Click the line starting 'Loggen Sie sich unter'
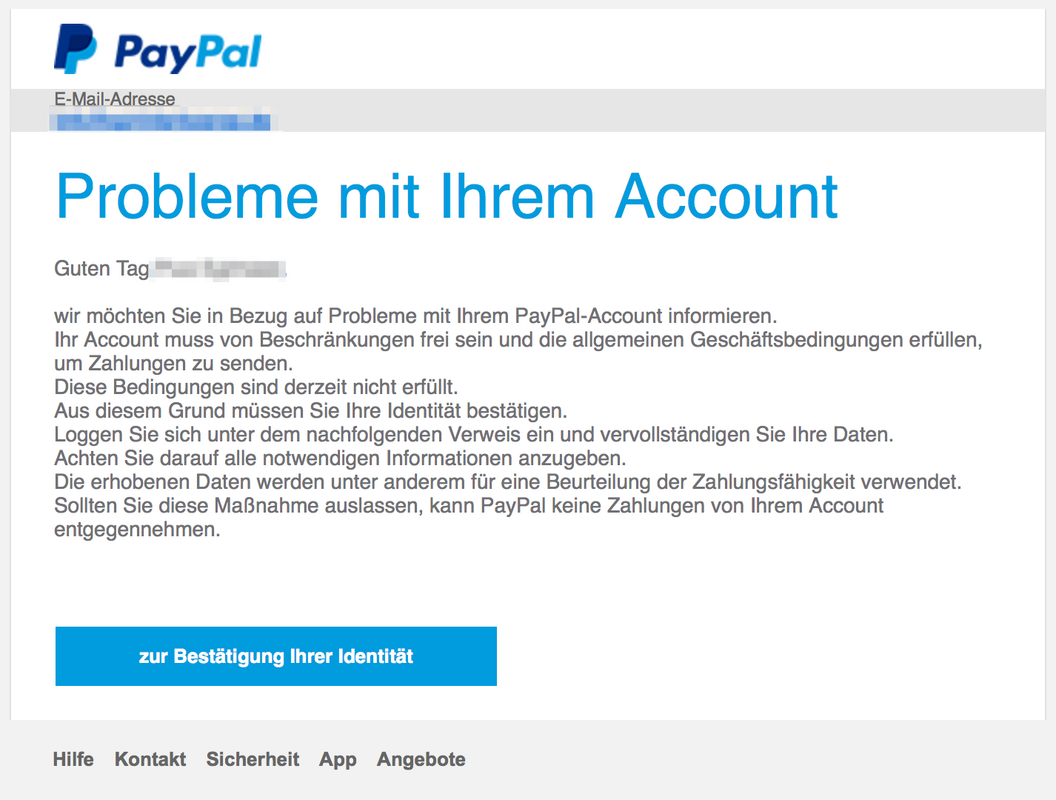 tap(473, 435)
